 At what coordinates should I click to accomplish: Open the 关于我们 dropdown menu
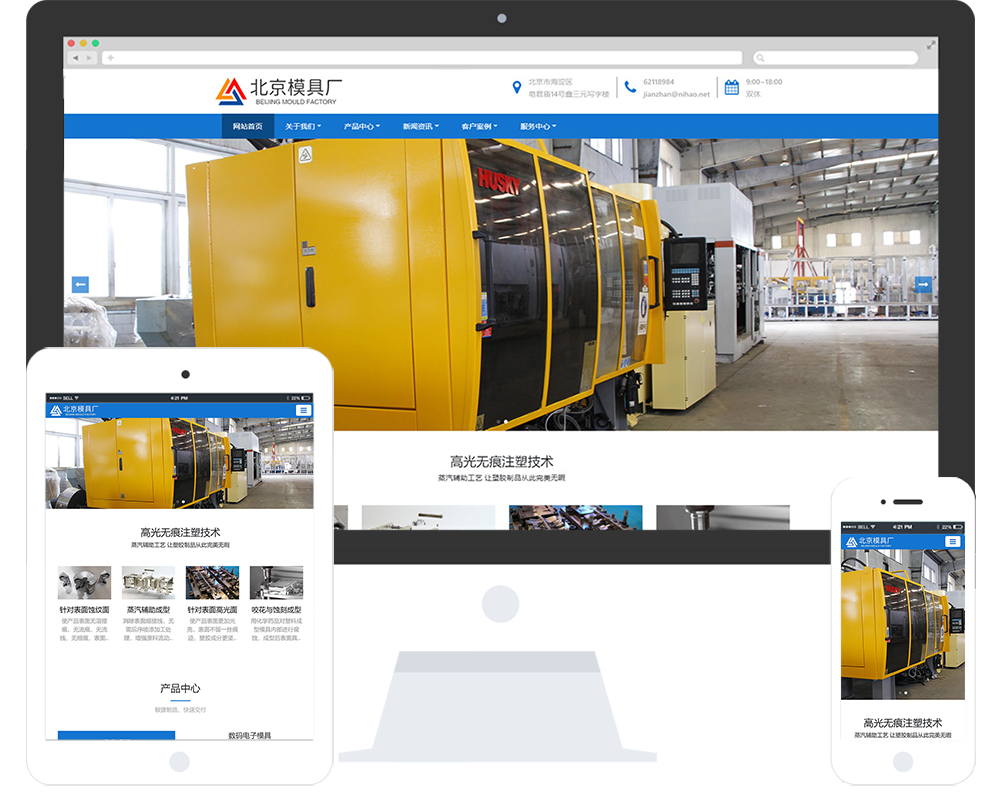[x=303, y=126]
